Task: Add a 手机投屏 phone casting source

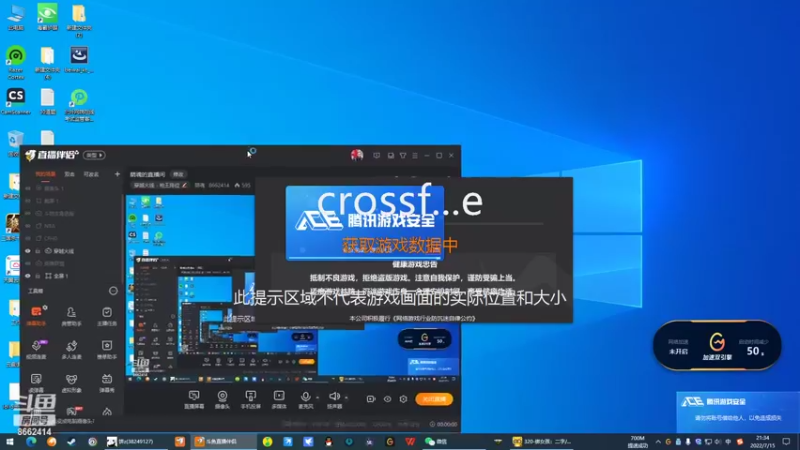Action: point(251,399)
